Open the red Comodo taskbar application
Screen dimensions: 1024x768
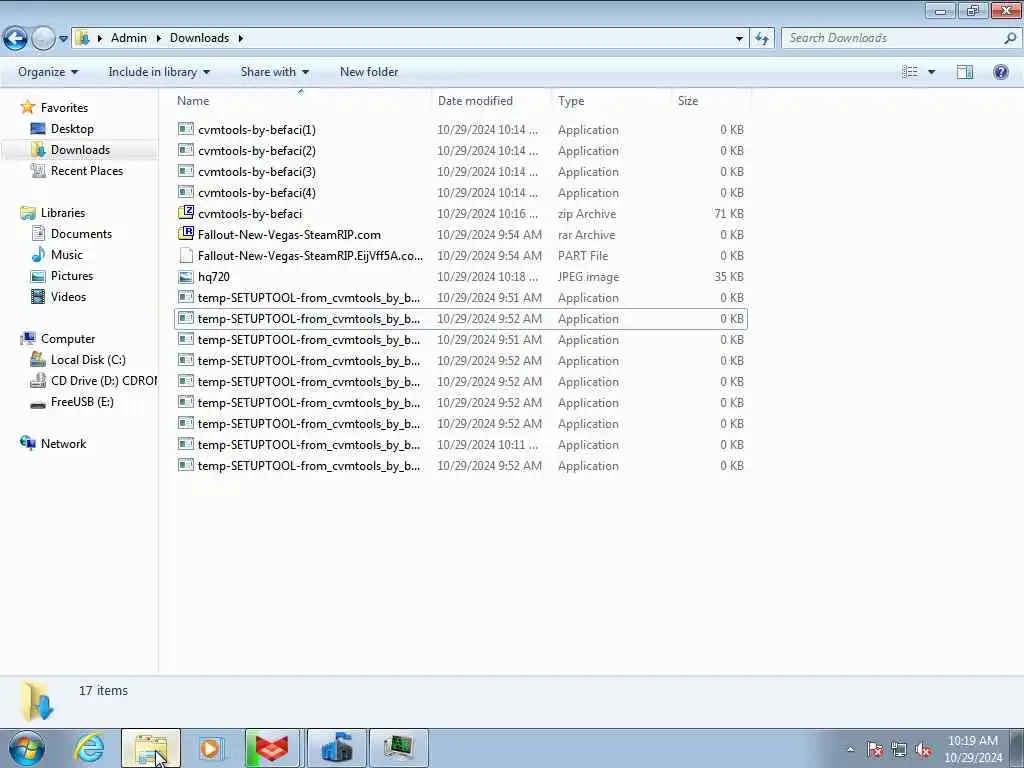(272, 748)
